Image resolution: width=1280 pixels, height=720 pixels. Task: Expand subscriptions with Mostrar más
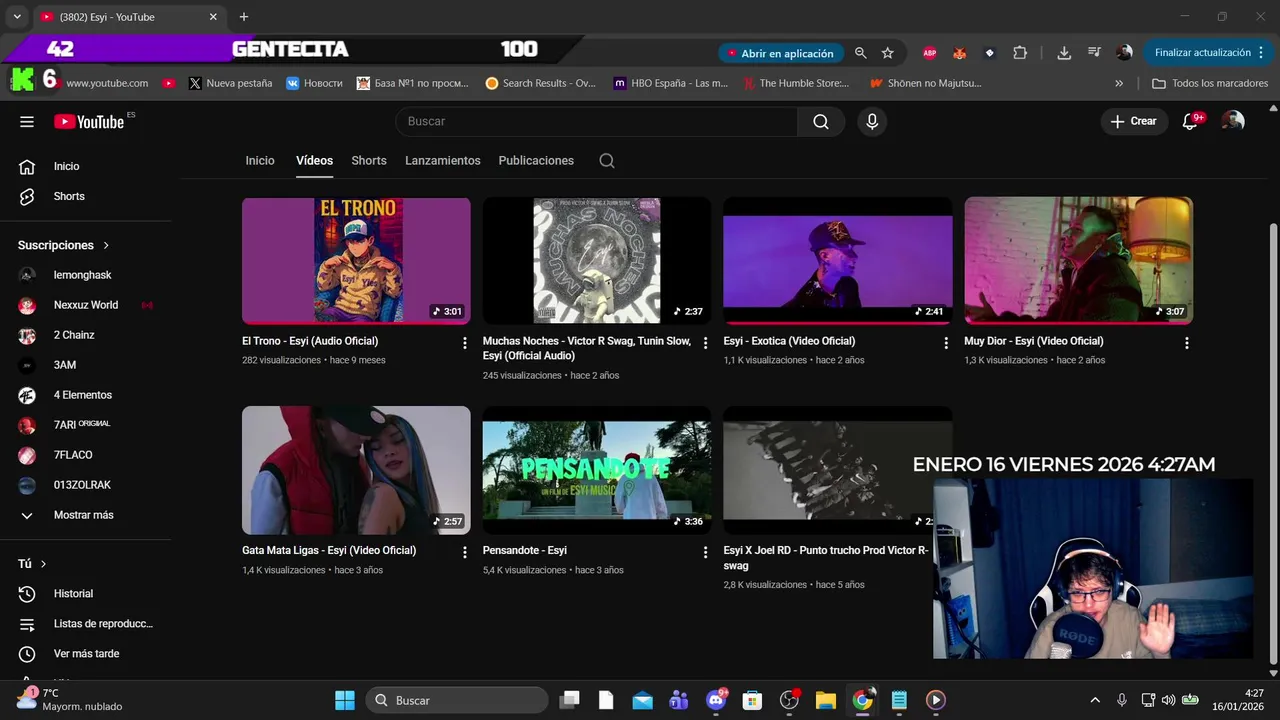point(83,515)
